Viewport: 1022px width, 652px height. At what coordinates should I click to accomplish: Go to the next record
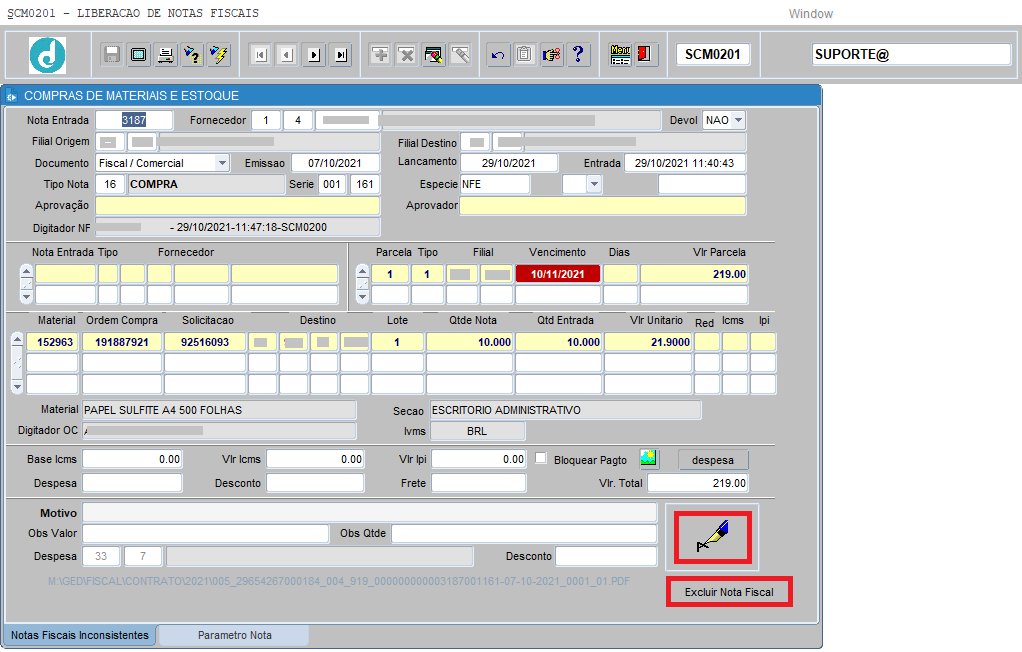(x=314, y=55)
